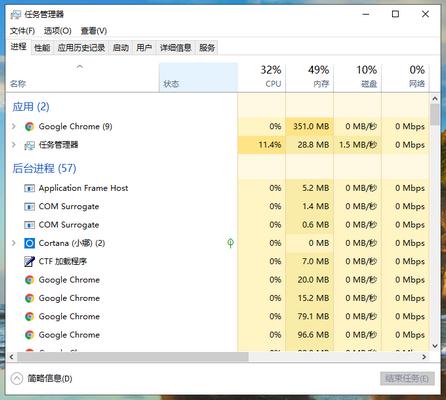Viewport: 446px width, 400px height.
Task: Click the 简略信息(D) label
Action: pyautogui.click(x=50, y=378)
